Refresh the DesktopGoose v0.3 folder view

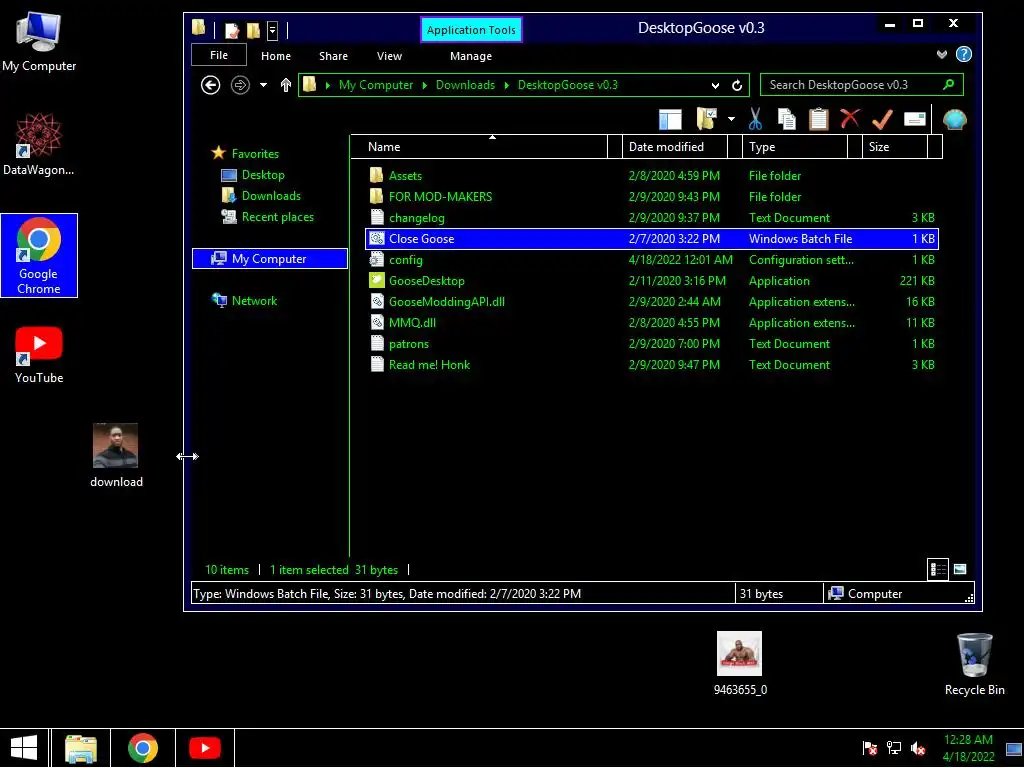click(x=737, y=85)
